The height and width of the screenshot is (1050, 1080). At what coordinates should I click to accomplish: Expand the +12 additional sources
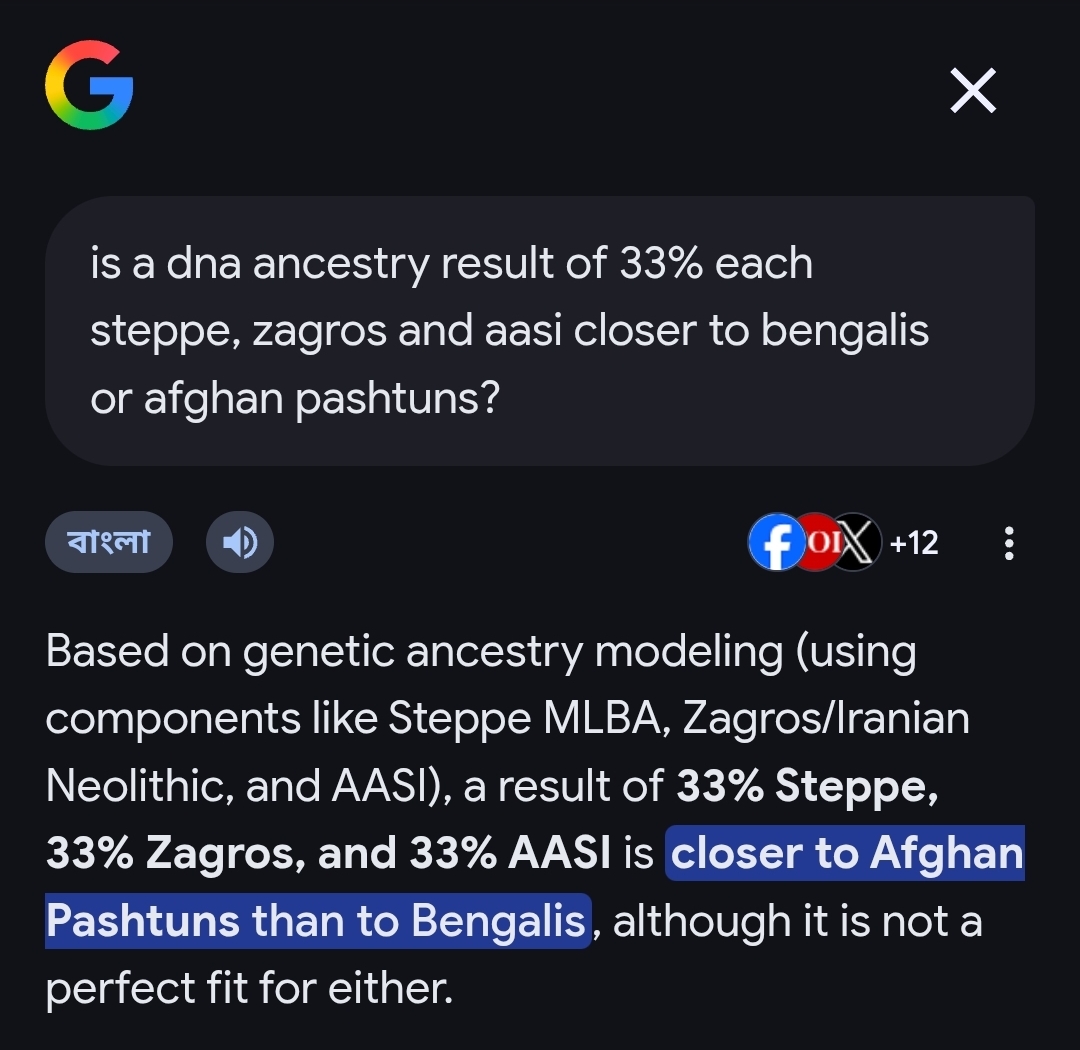(x=916, y=542)
